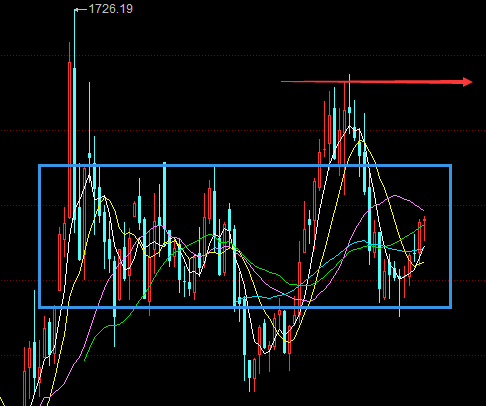Viewport: 486px width, 406px height.
Task: Select the white moving average peak near second high
Action: click(x=350, y=126)
